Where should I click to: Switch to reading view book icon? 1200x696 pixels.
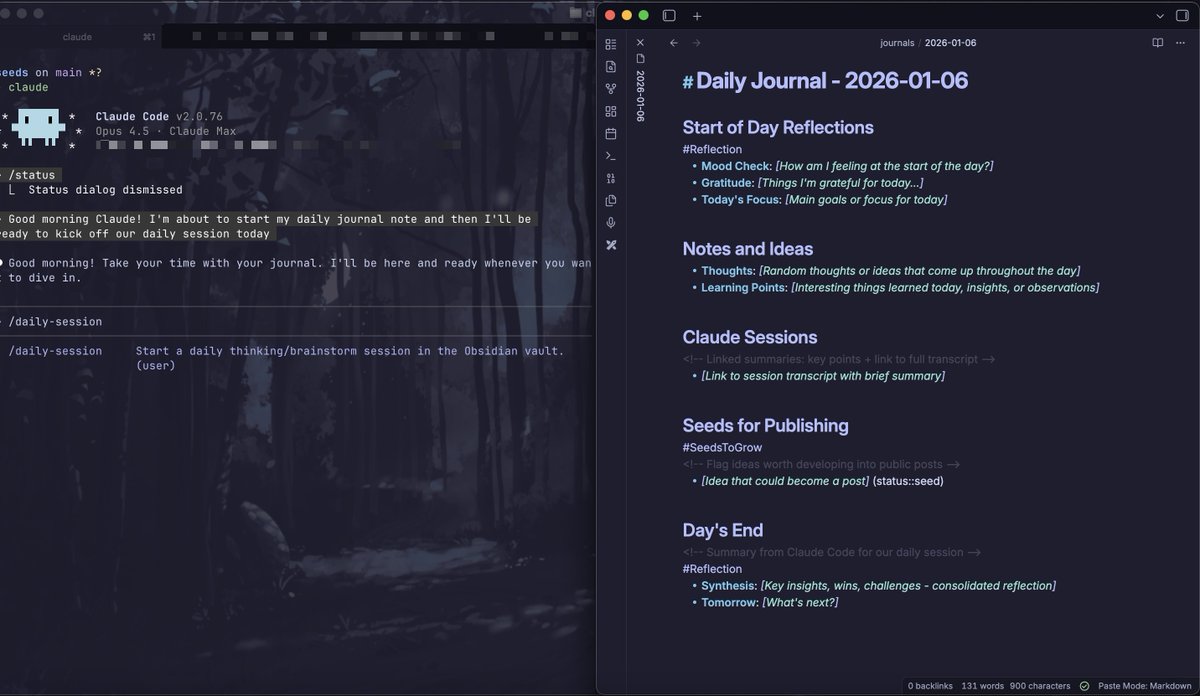click(x=1158, y=43)
